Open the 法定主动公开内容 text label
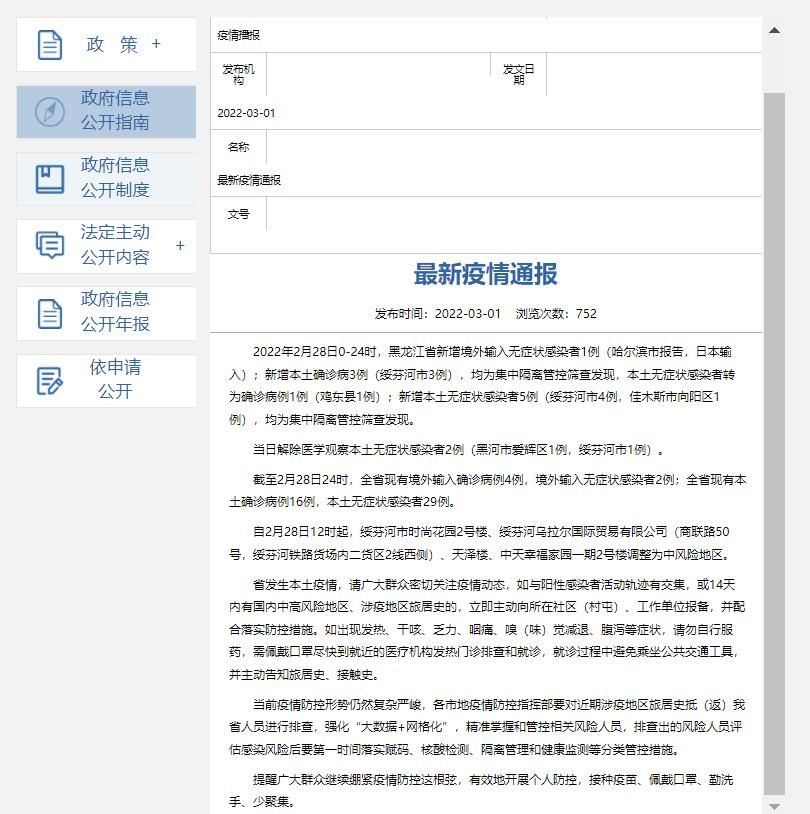Image resolution: width=810 pixels, height=814 pixels. (x=115, y=245)
